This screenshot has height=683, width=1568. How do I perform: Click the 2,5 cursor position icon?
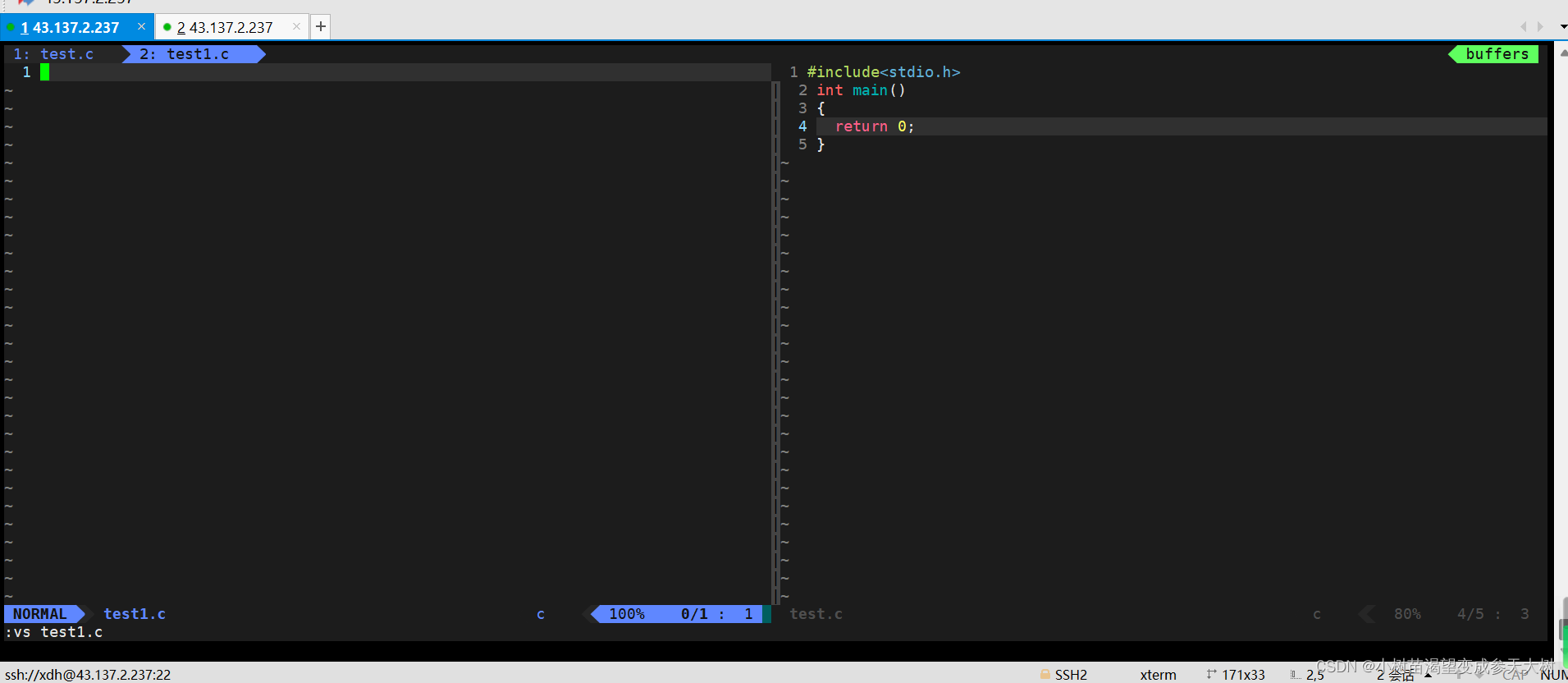(1295, 675)
